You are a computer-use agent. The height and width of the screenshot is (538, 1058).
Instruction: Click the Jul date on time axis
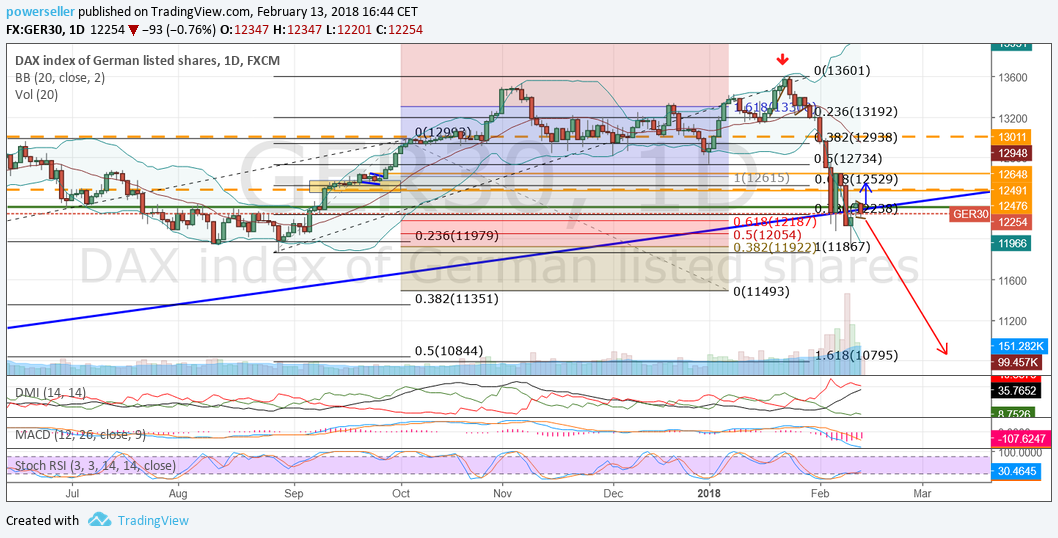pos(72,494)
